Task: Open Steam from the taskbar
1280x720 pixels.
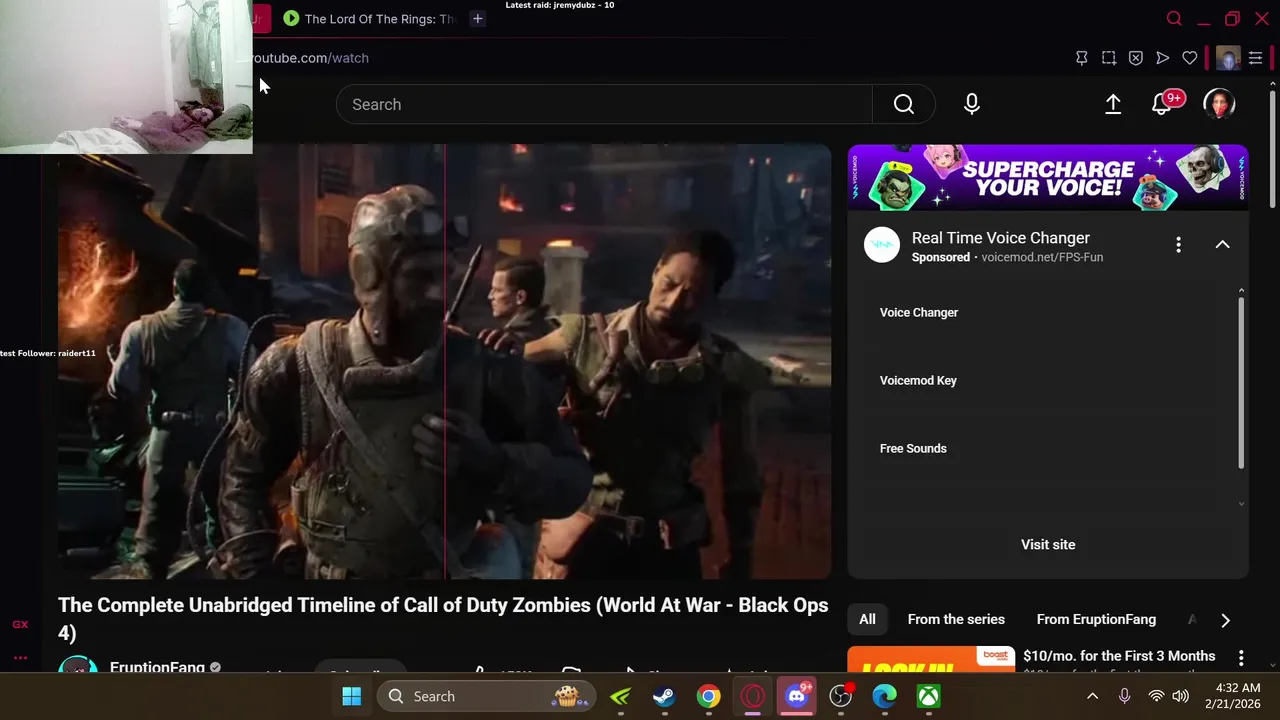Action: (664, 696)
